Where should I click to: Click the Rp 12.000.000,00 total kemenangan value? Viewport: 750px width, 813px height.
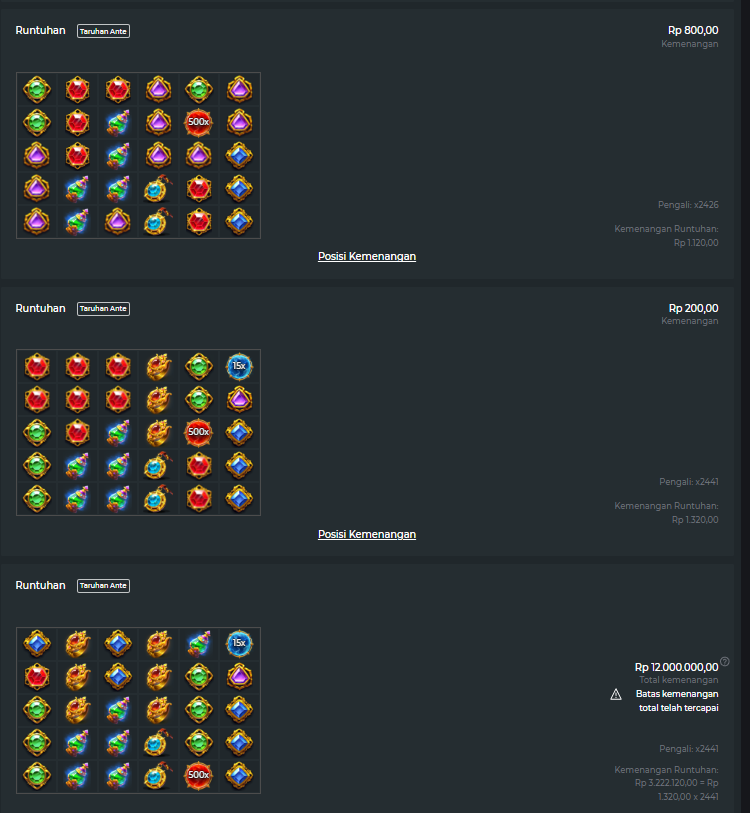pyautogui.click(x=676, y=667)
